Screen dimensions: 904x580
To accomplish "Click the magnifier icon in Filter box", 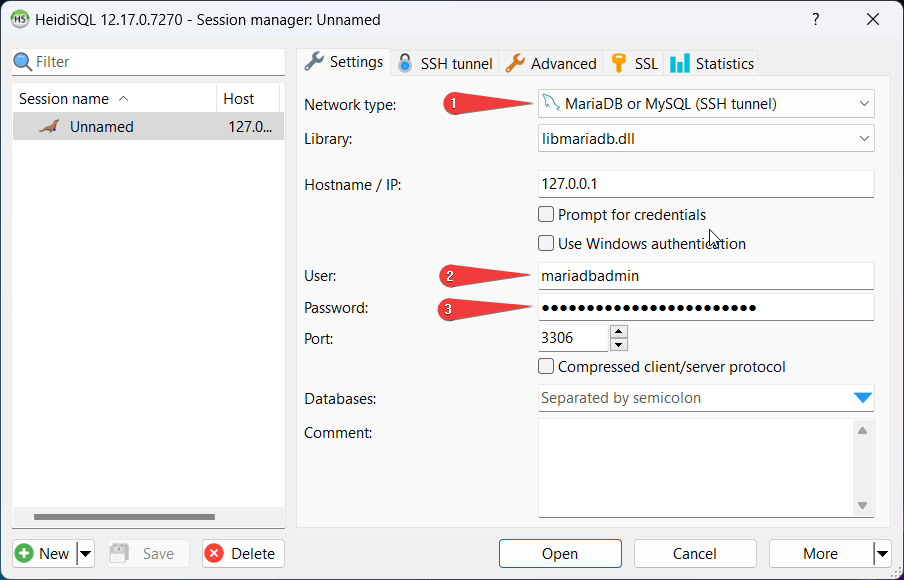I will pyautogui.click(x=23, y=62).
